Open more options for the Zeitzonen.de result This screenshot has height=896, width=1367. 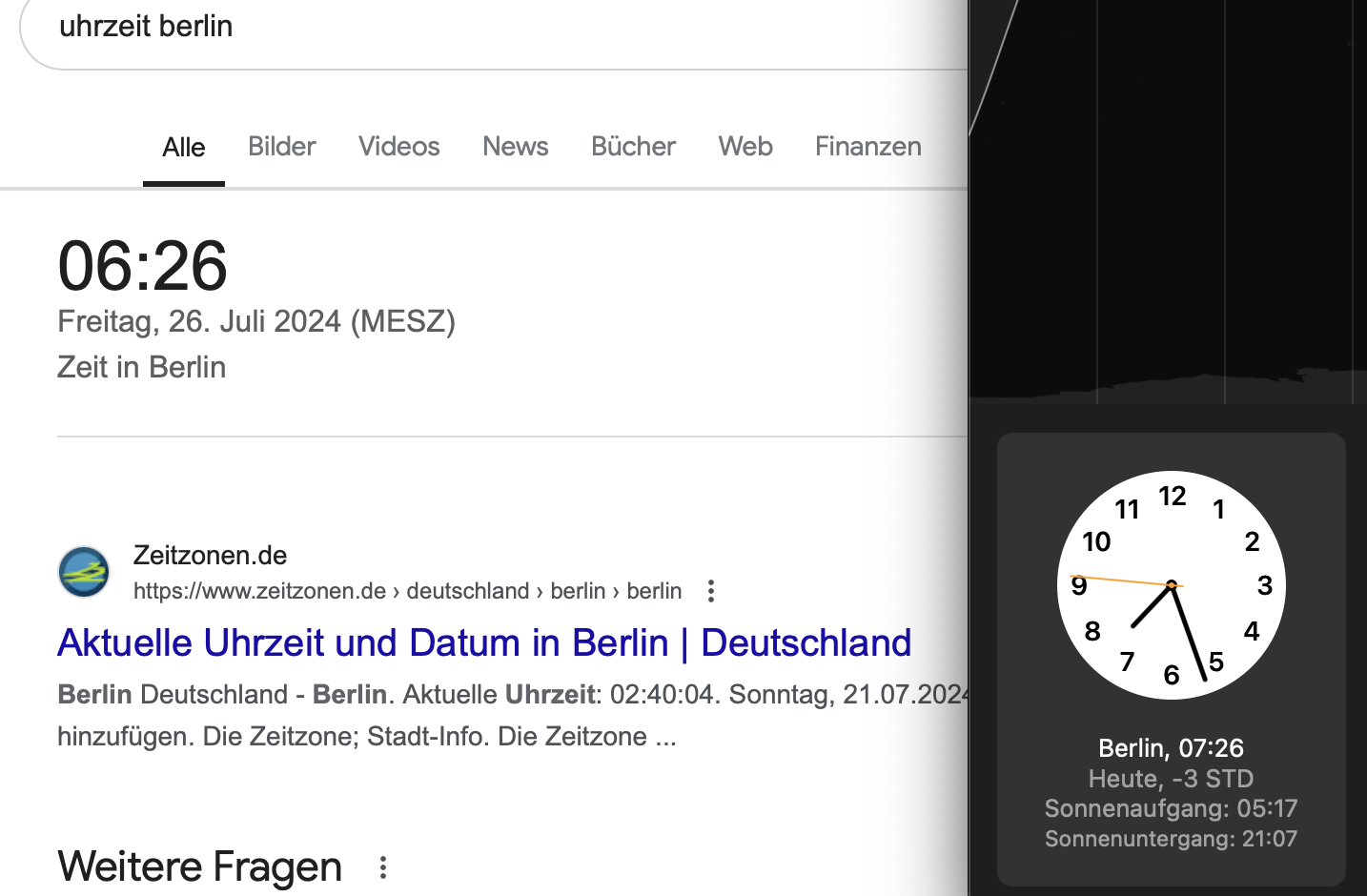point(711,591)
